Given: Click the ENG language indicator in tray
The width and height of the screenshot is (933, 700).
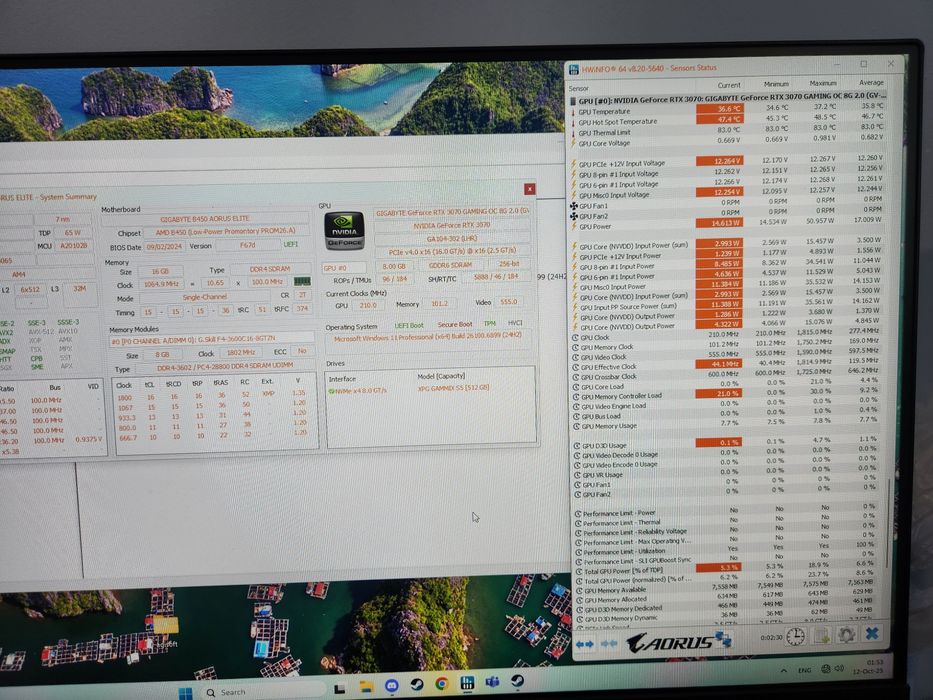Looking at the screenshot, I should coord(804,670).
